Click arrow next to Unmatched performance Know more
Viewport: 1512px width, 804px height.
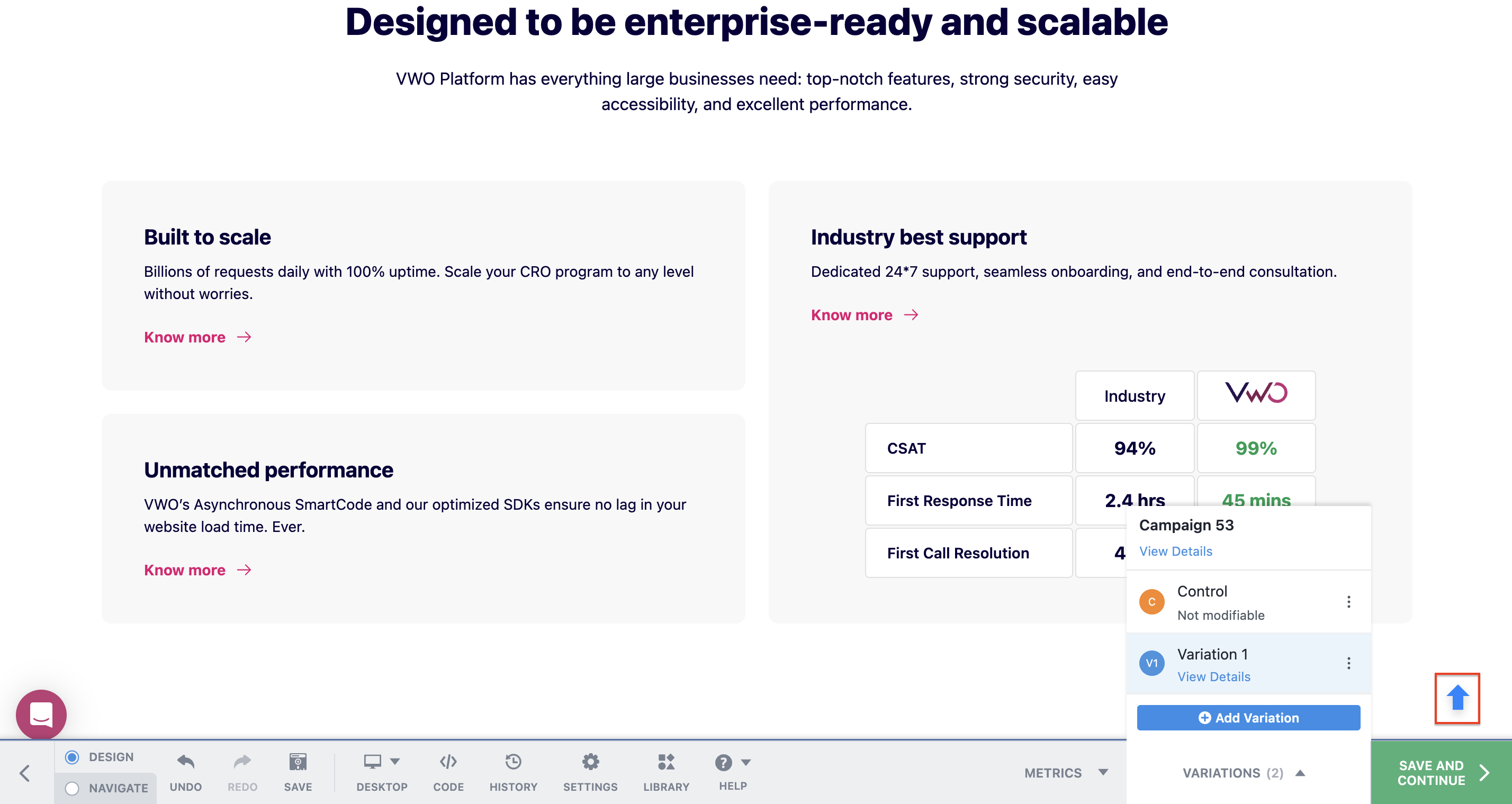click(x=244, y=570)
